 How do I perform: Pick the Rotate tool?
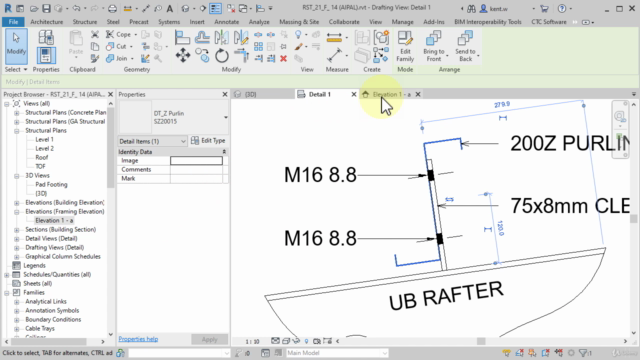pos(222,55)
